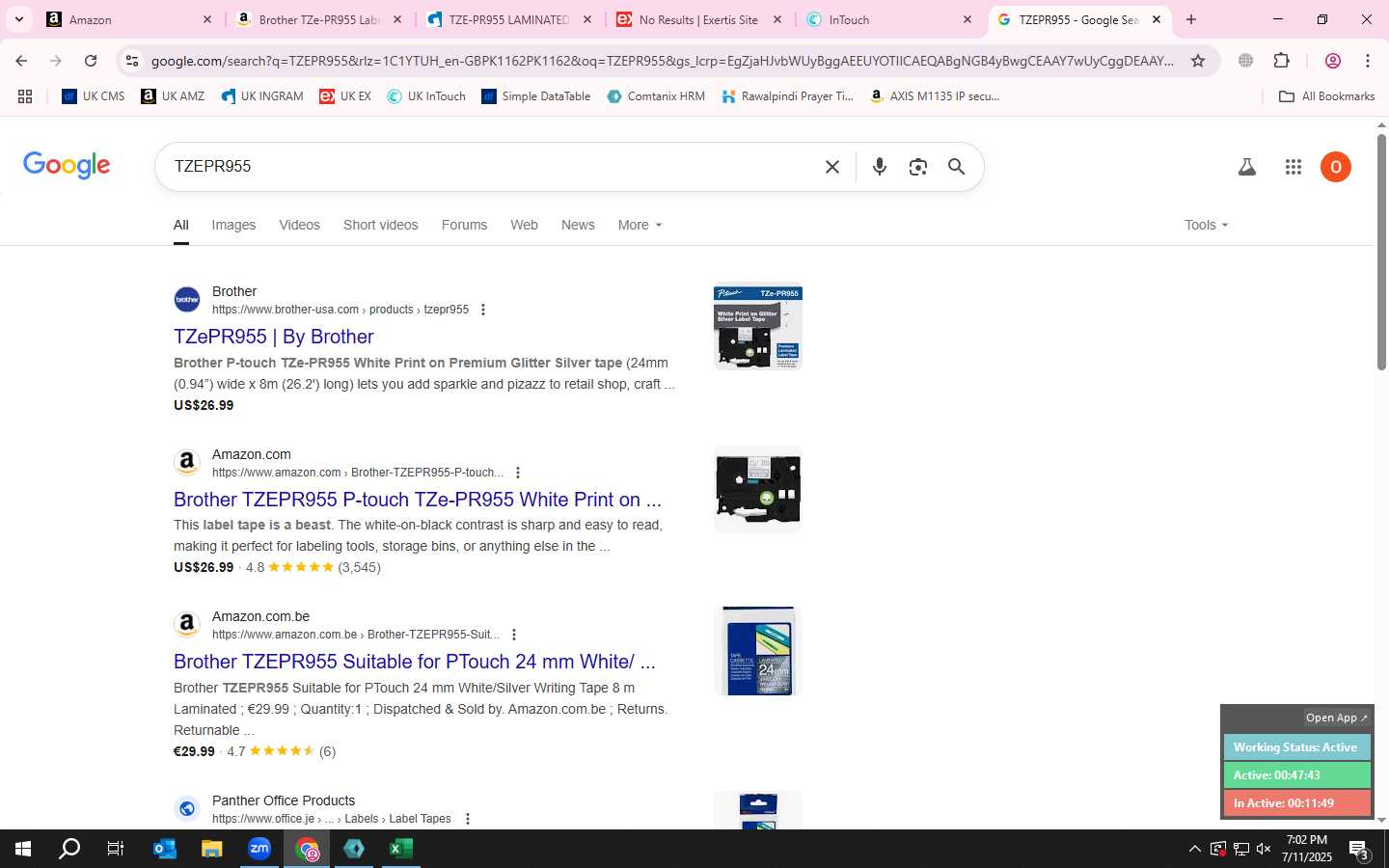
Task: Expand the More search filters dropdown
Action: 640,225
